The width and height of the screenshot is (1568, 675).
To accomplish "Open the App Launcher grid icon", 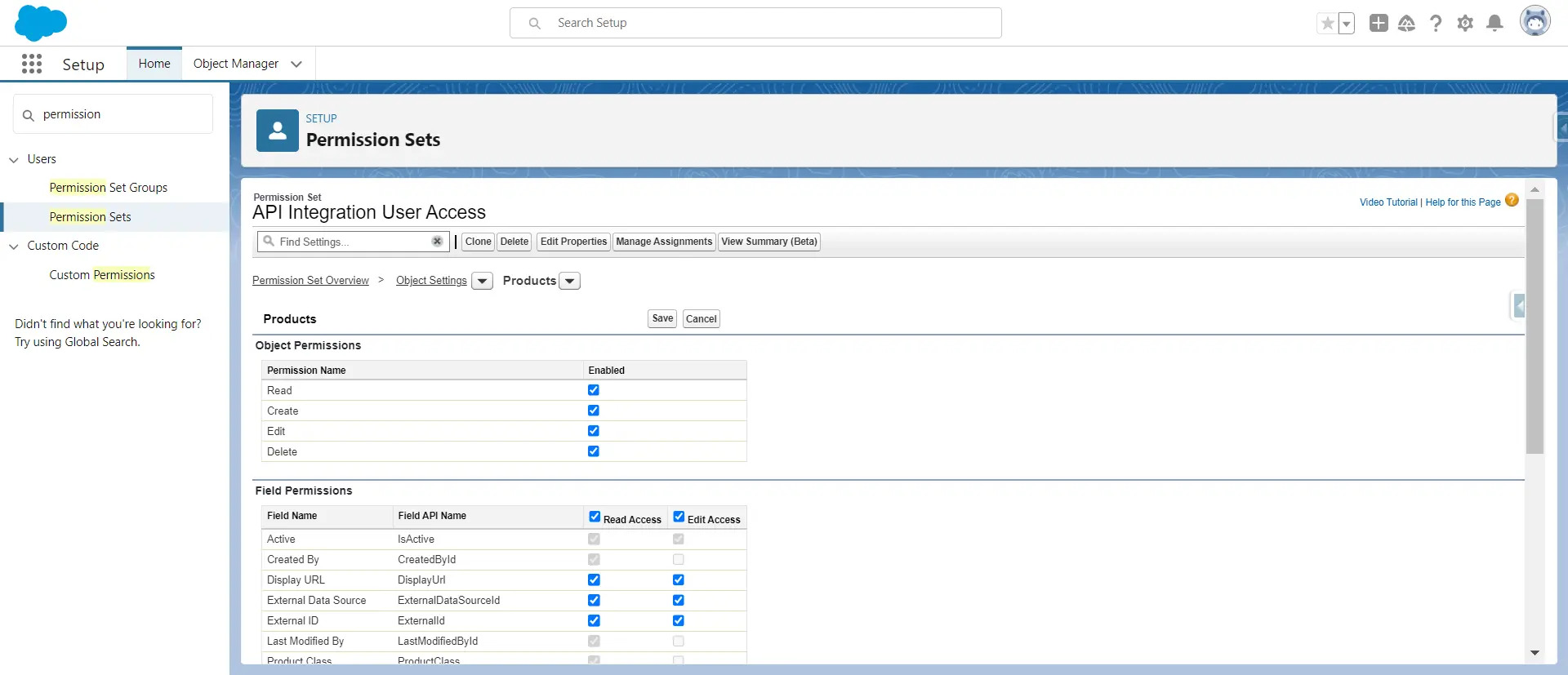I will point(32,64).
